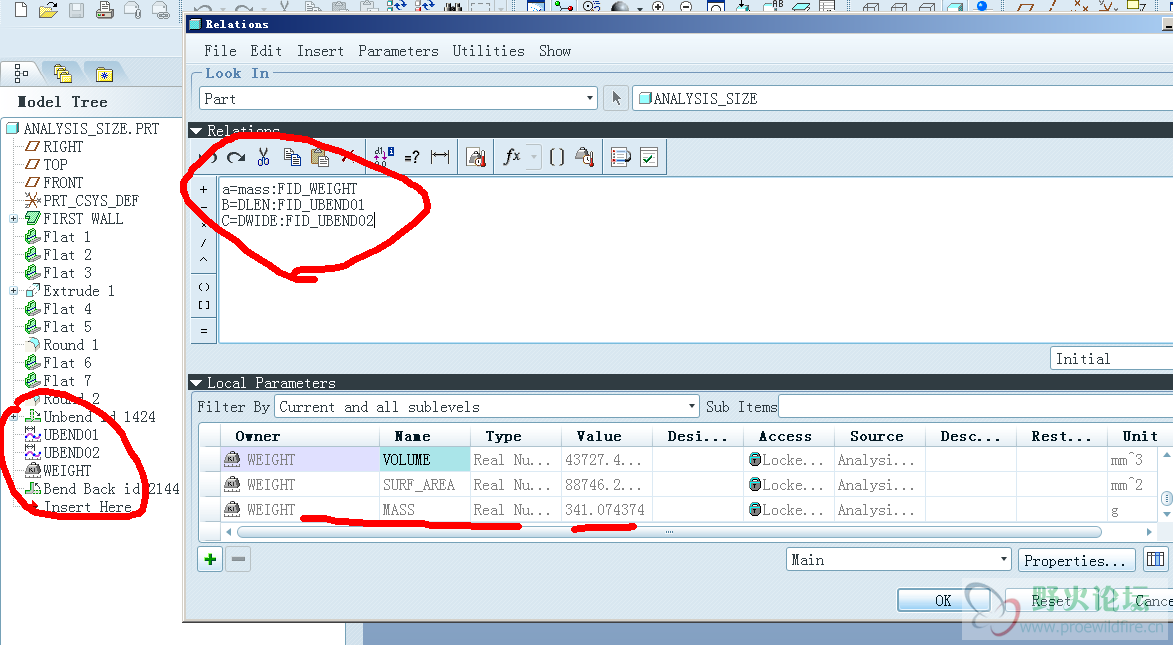Insert parentheses into relations

[x=204, y=287]
